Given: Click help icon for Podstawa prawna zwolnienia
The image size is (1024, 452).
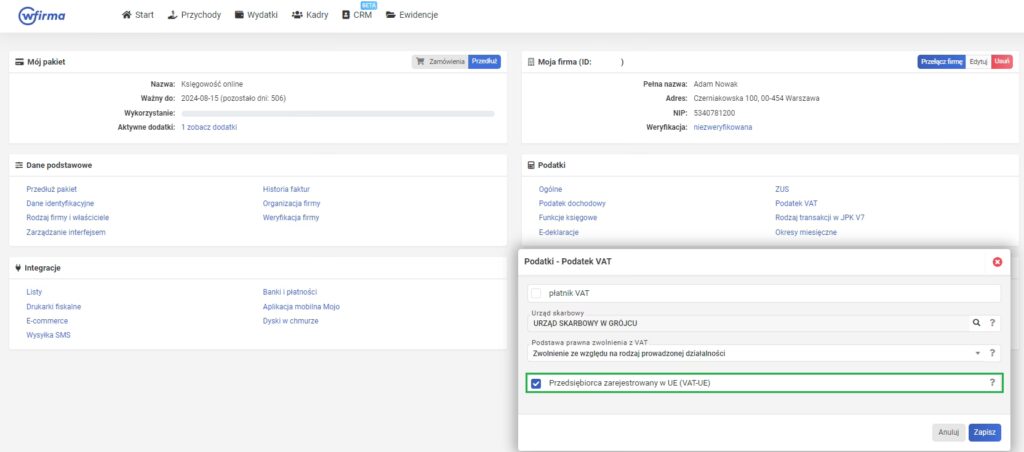Looking at the screenshot, I should 992,353.
